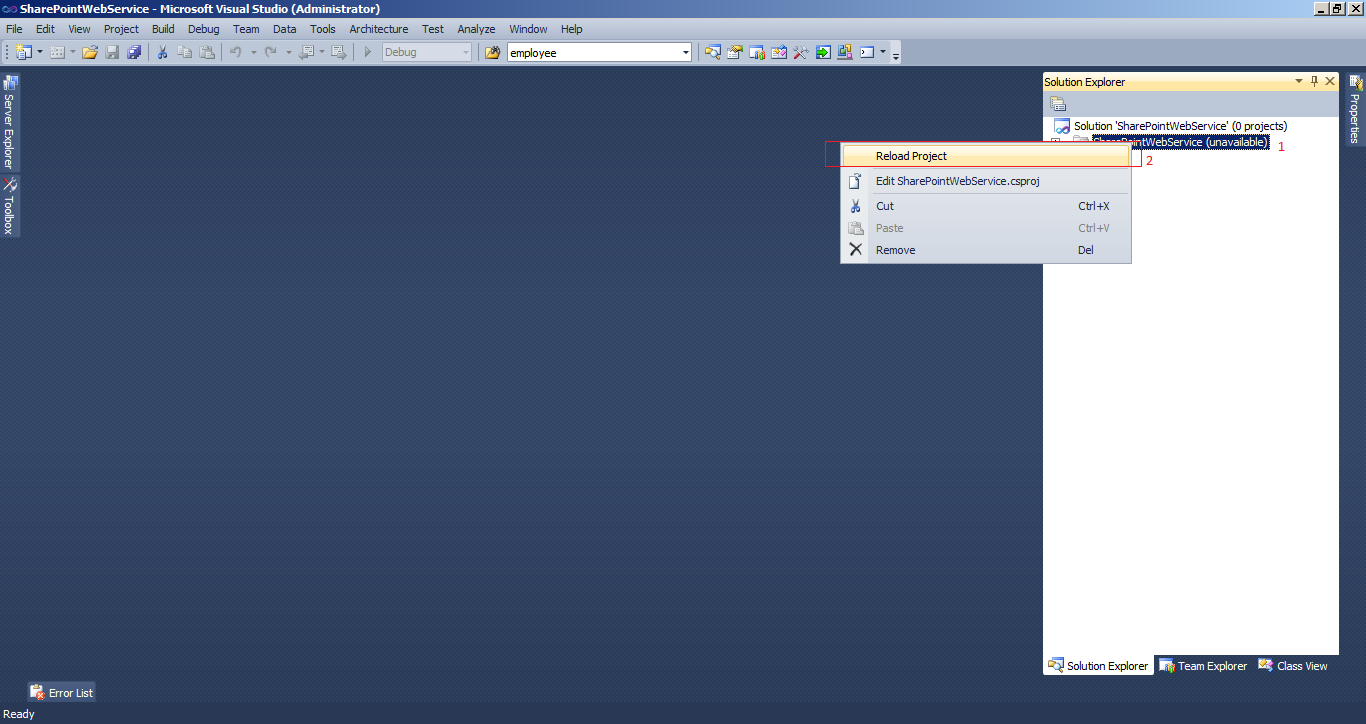Choose Cut in the context menu

(986, 206)
